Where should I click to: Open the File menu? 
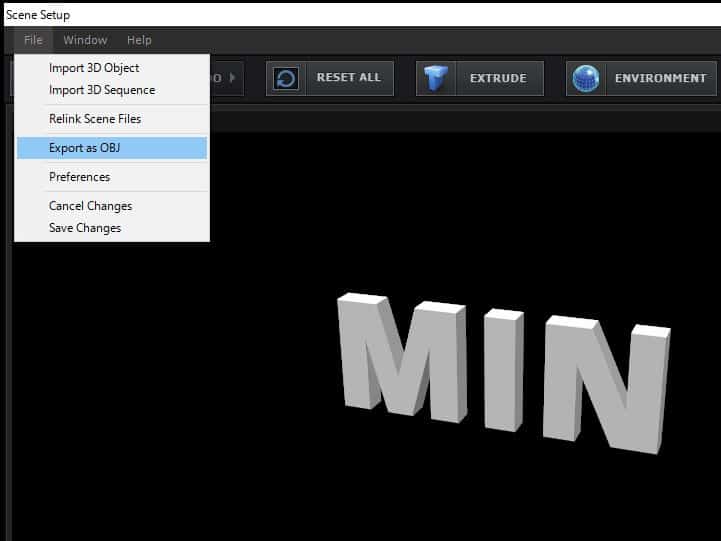coord(33,40)
